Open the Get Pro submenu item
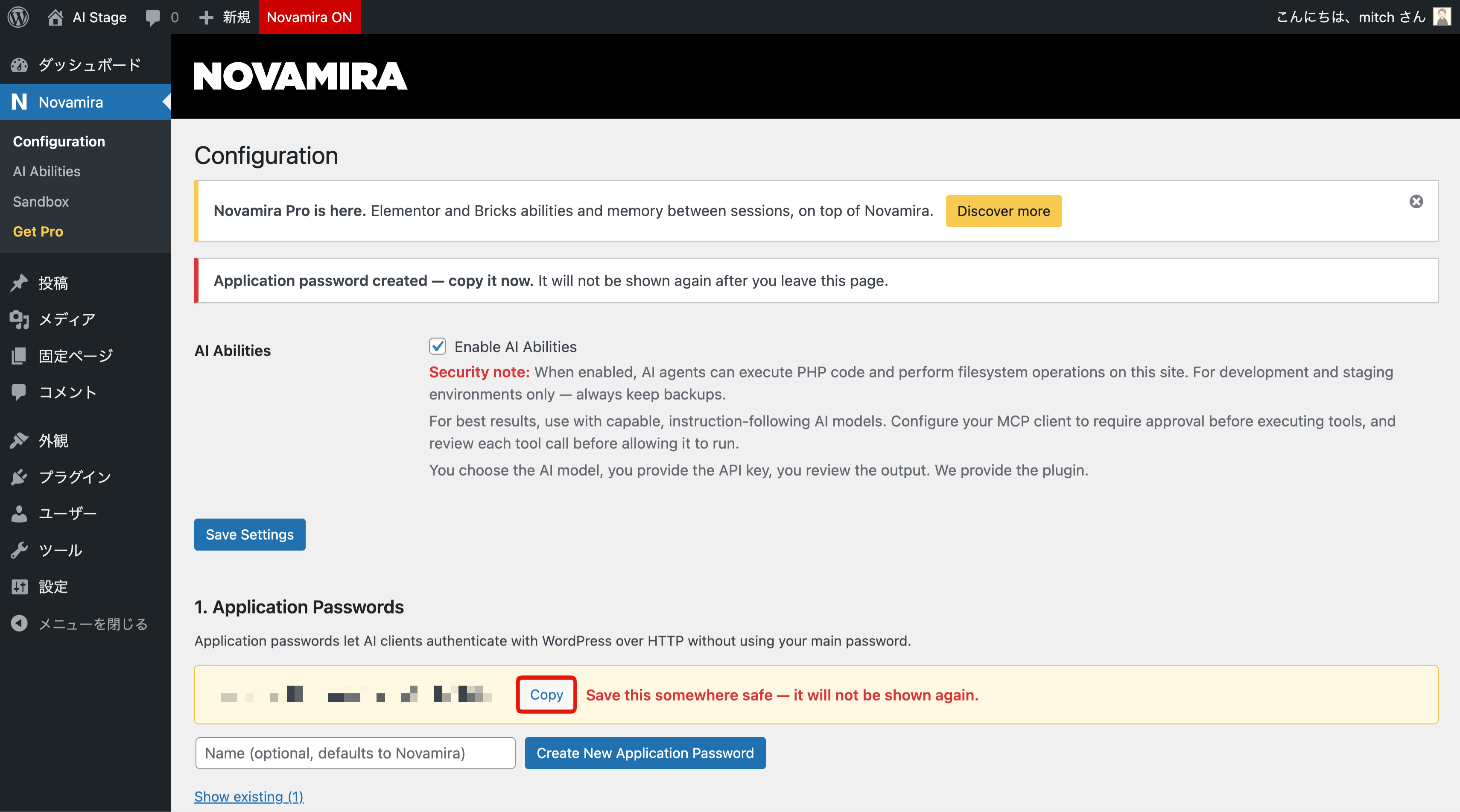The width and height of the screenshot is (1460, 812). pos(38,231)
